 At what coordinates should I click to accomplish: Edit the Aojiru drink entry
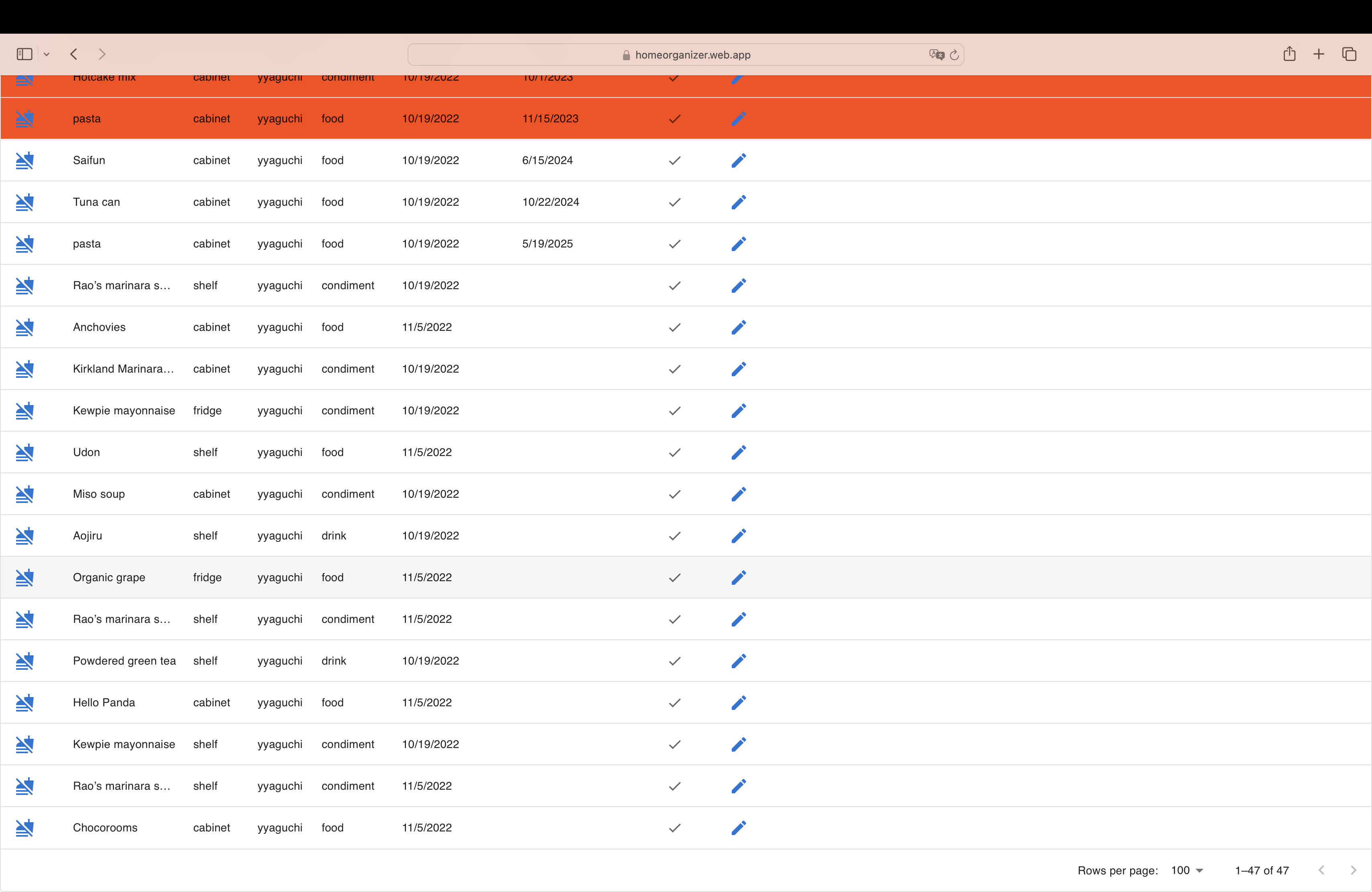[x=739, y=536]
